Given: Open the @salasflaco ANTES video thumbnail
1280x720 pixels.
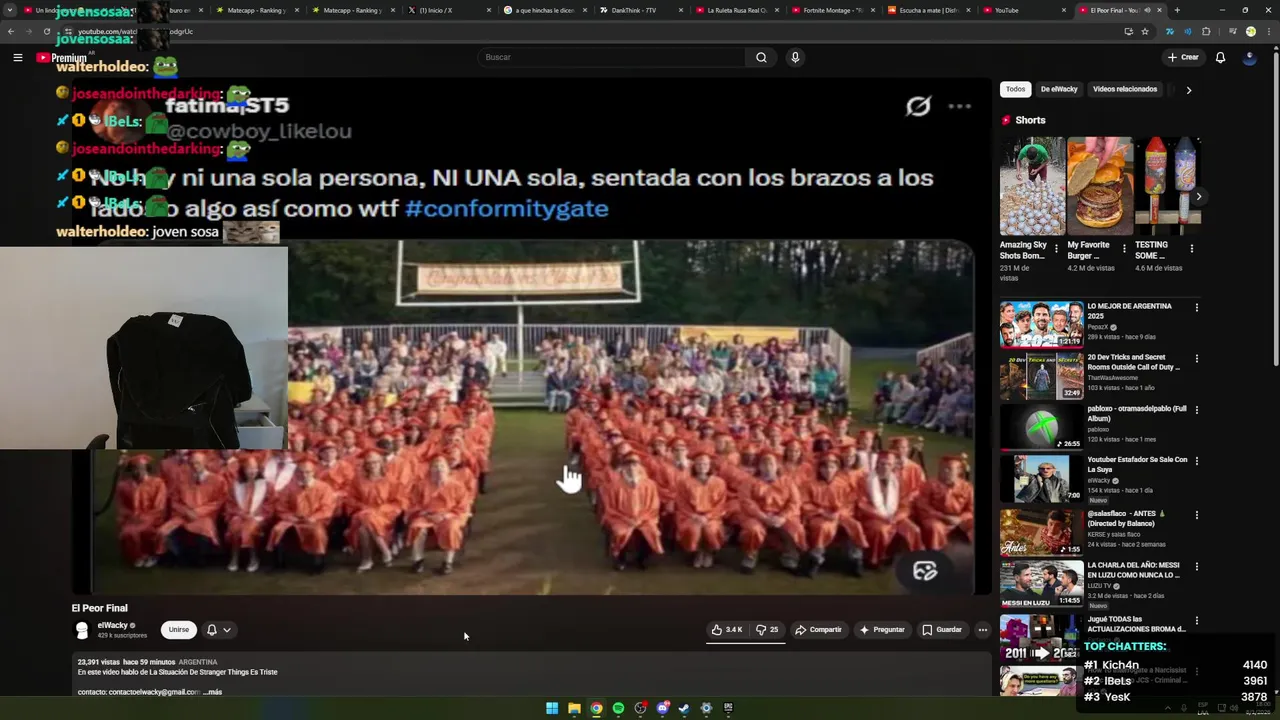Looking at the screenshot, I should pos(1041,532).
